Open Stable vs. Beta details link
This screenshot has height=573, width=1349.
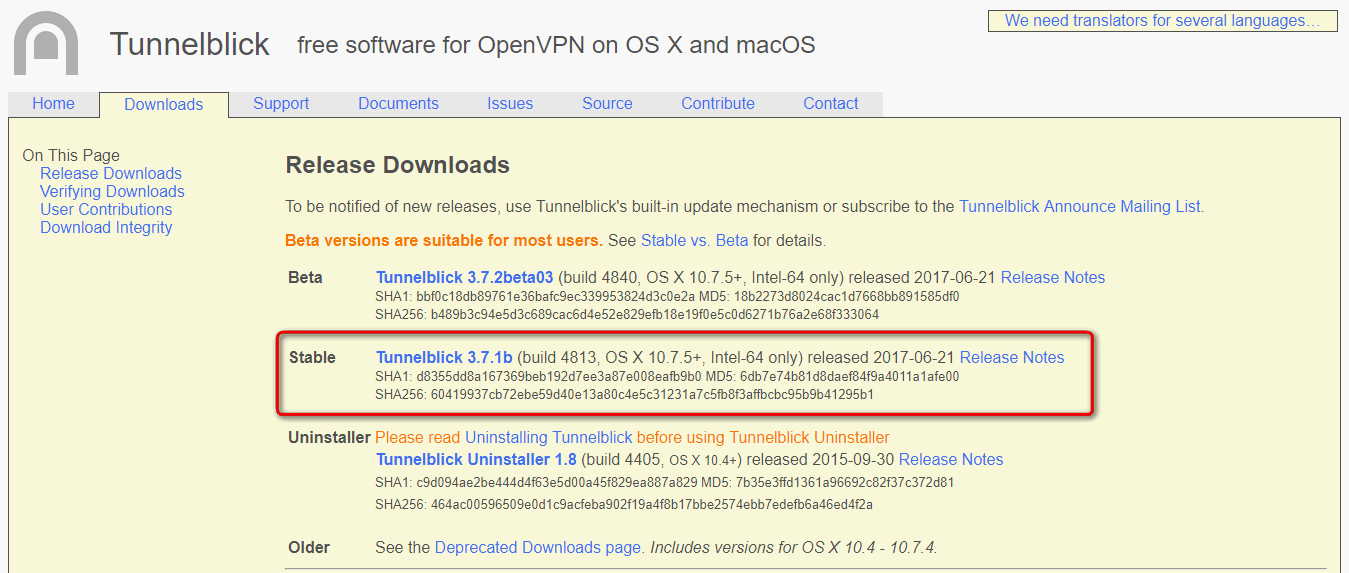click(694, 241)
